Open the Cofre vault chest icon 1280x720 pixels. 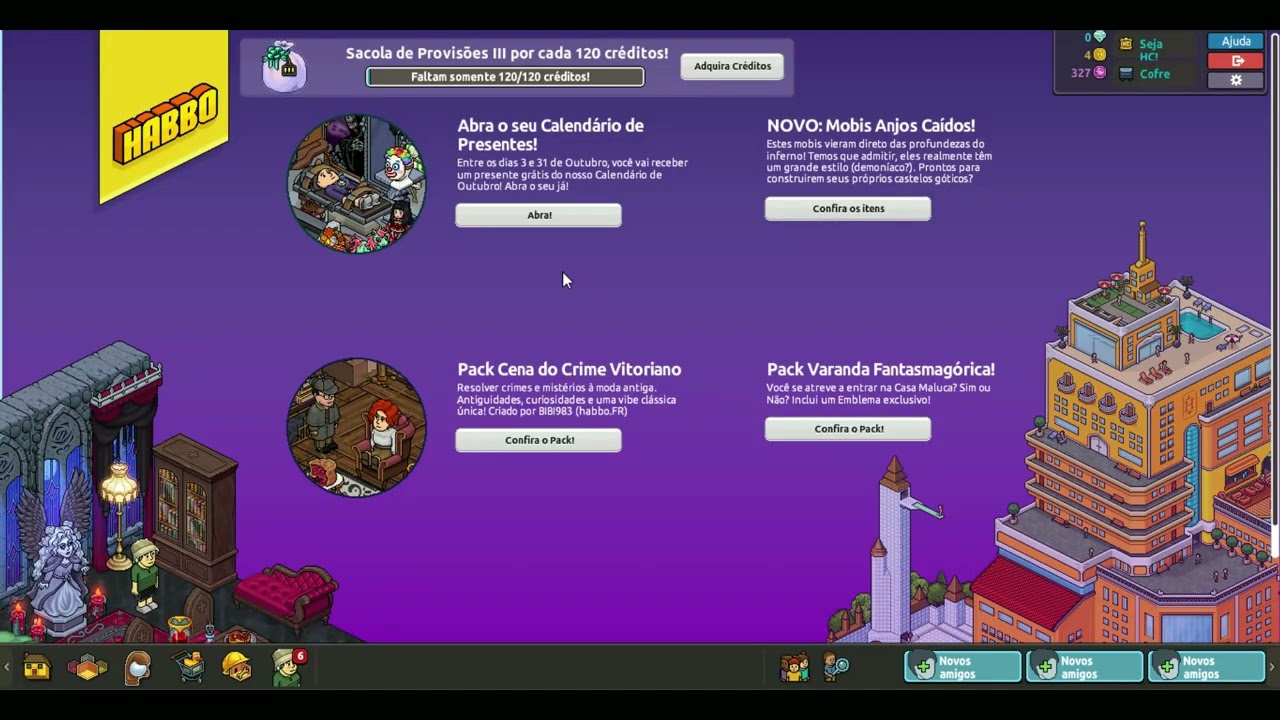click(x=1126, y=74)
